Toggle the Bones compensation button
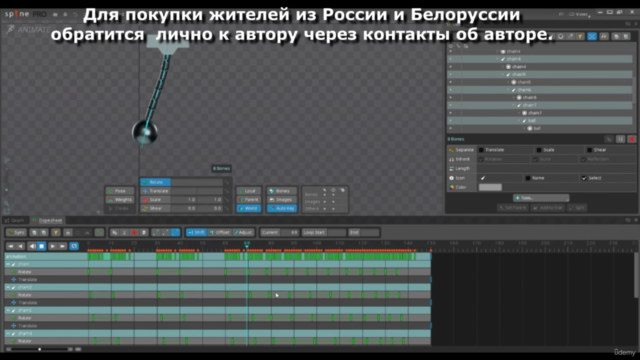 282,191
